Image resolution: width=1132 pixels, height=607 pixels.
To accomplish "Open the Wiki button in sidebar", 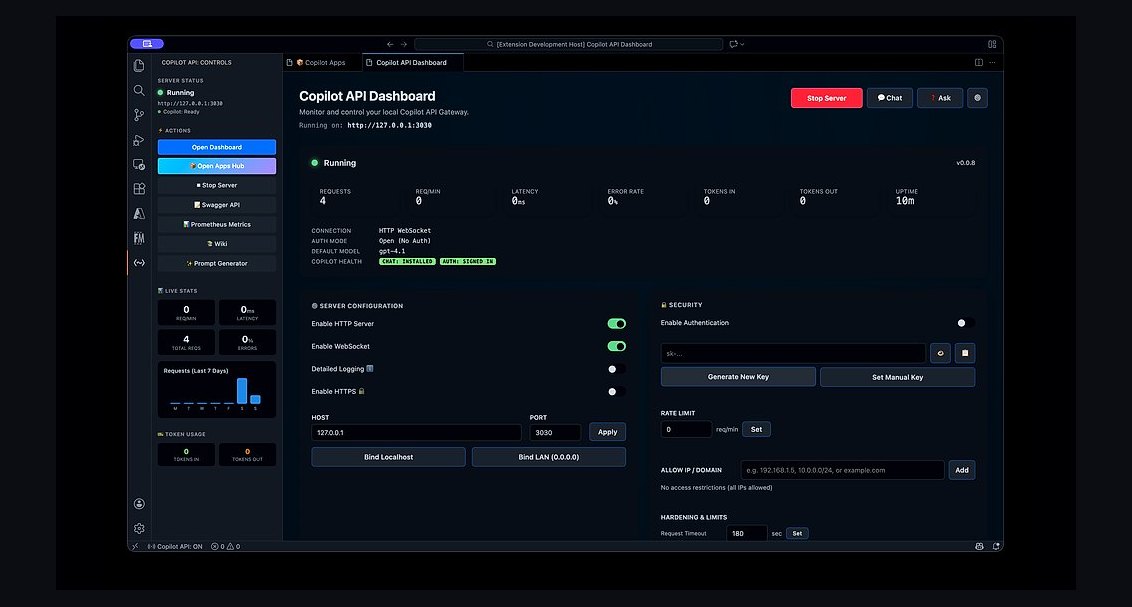I will click(217, 244).
